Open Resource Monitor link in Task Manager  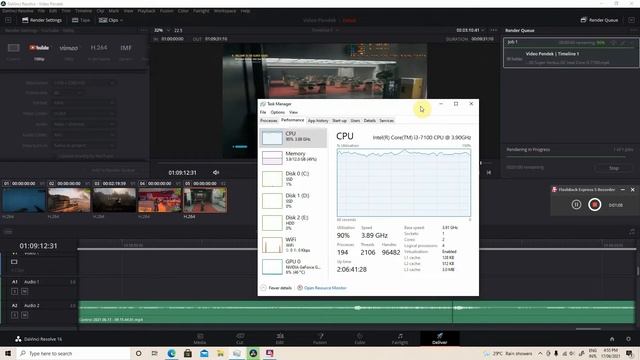(x=322, y=288)
